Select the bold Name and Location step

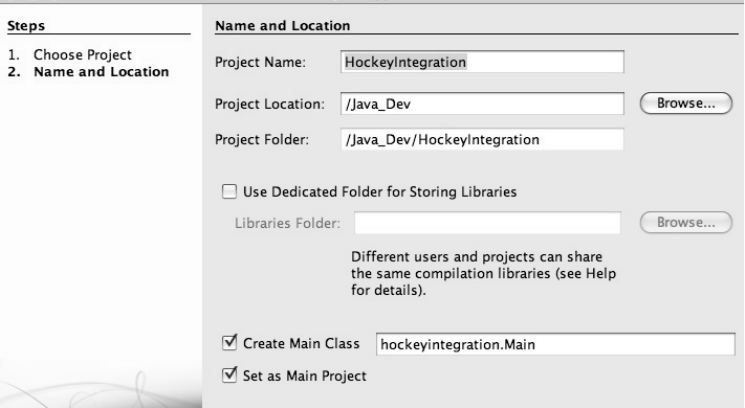pyautogui.click(x=101, y=72)
